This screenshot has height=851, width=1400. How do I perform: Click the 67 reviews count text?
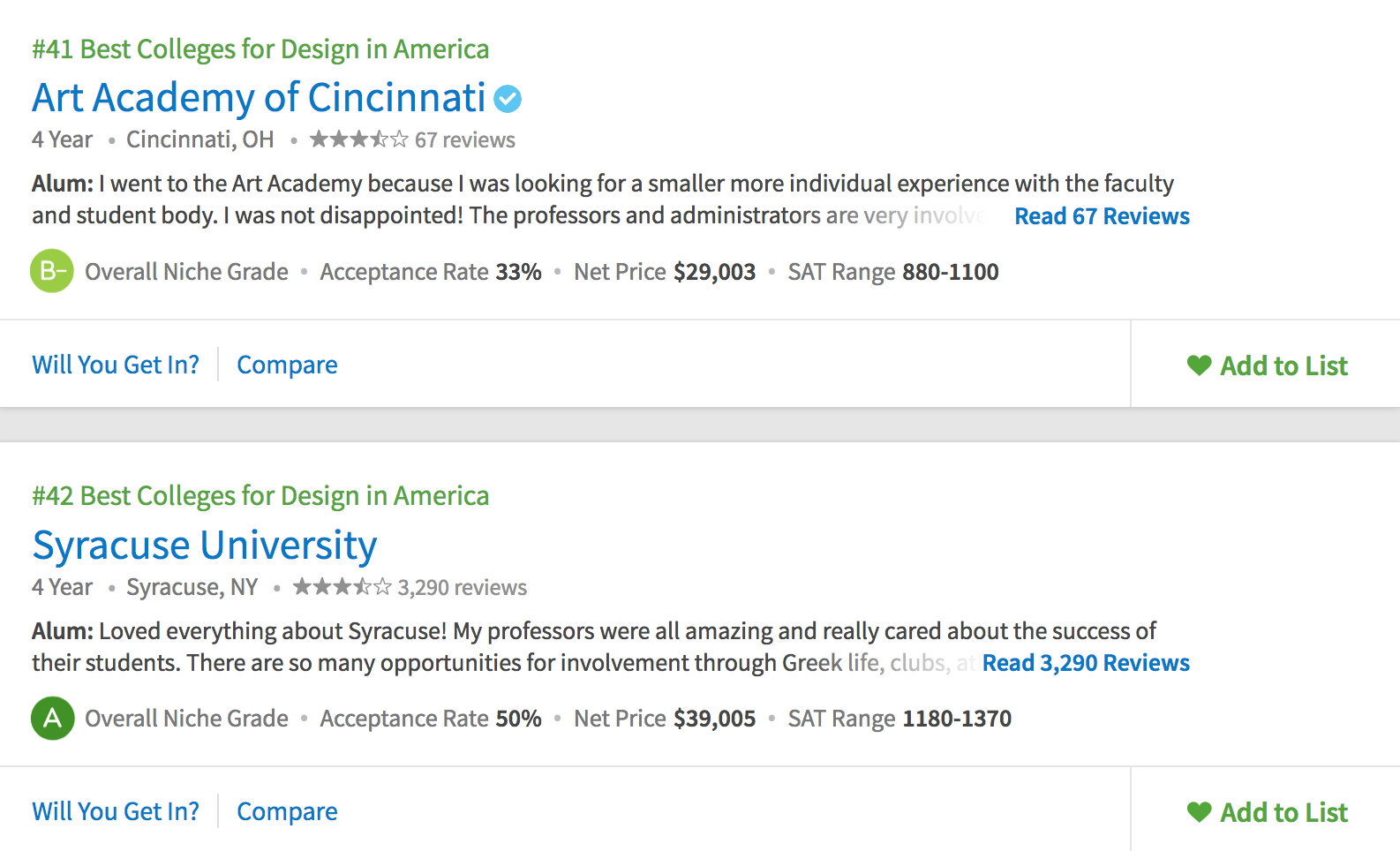pos(465,140)
